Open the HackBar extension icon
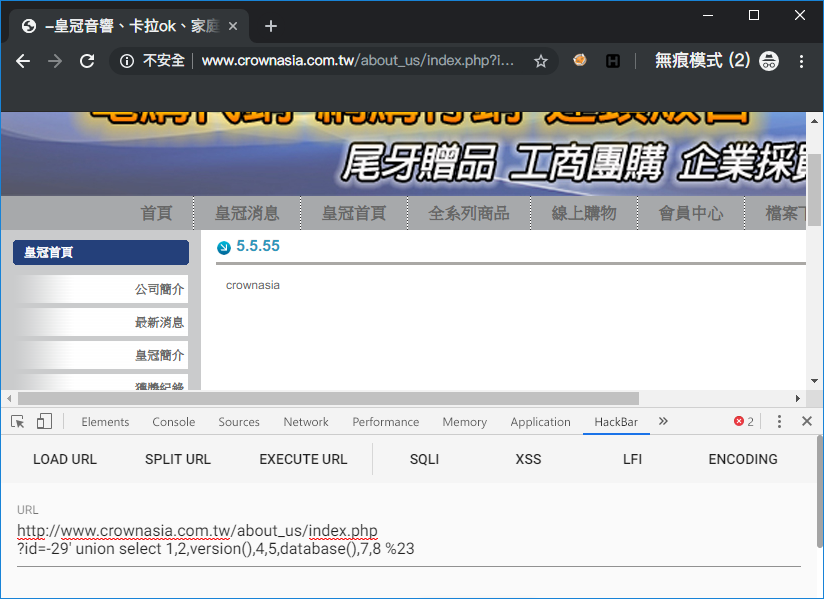This screenshot has width=824, height=599. coord(613,61)
